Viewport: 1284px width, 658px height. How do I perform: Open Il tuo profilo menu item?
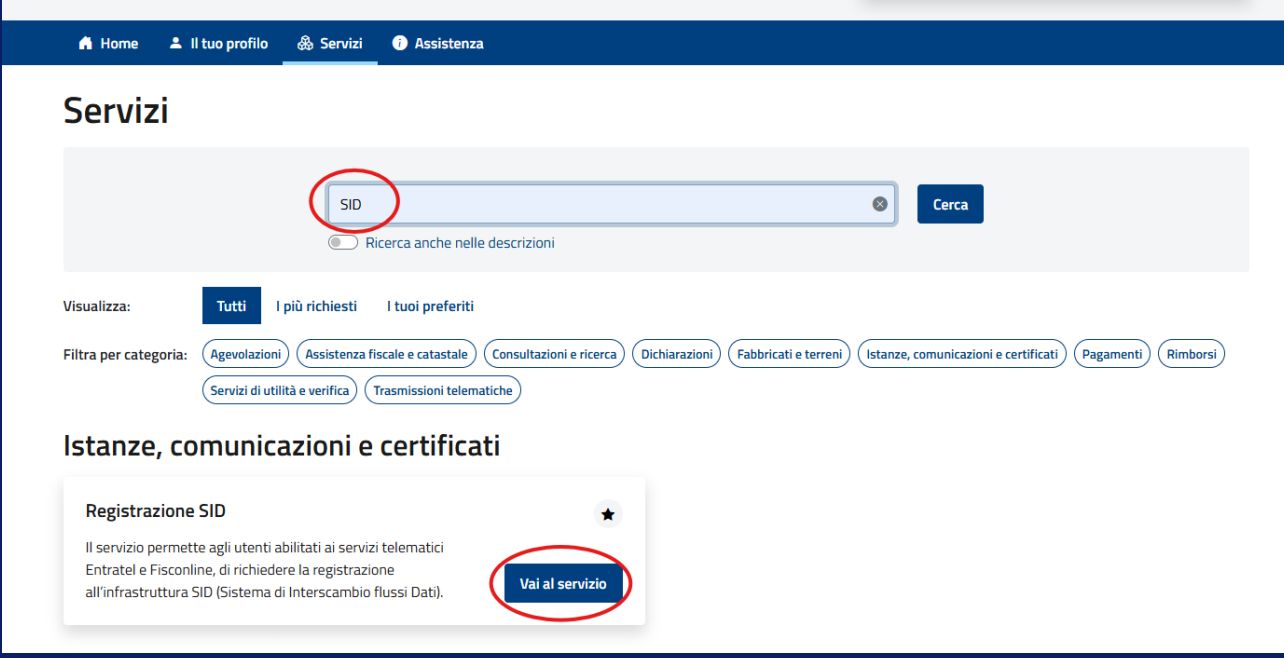[218, 44]
